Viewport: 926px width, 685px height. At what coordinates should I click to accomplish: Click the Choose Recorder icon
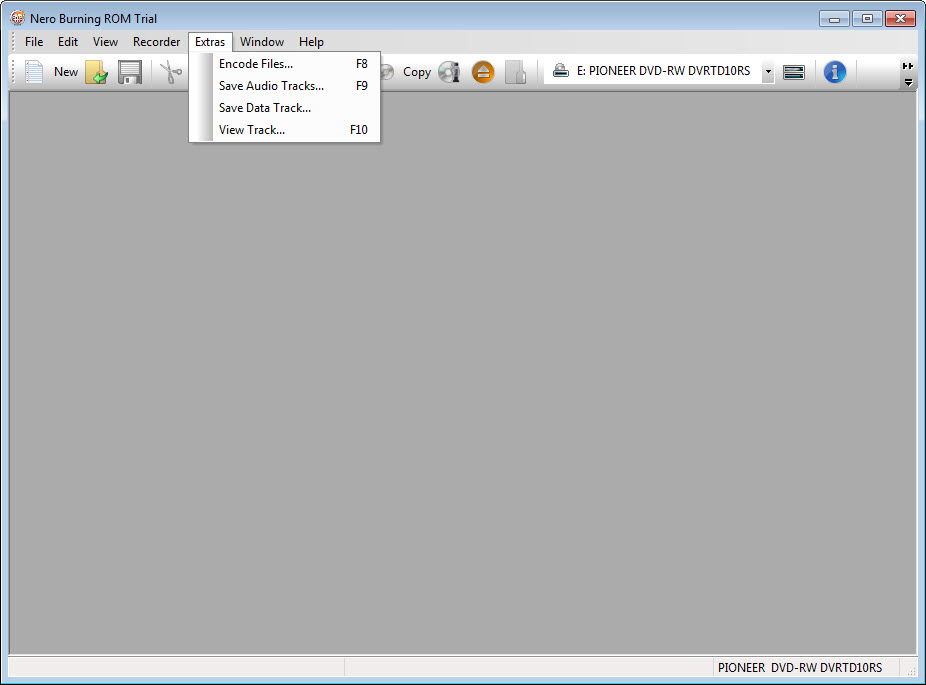point(794,72)
